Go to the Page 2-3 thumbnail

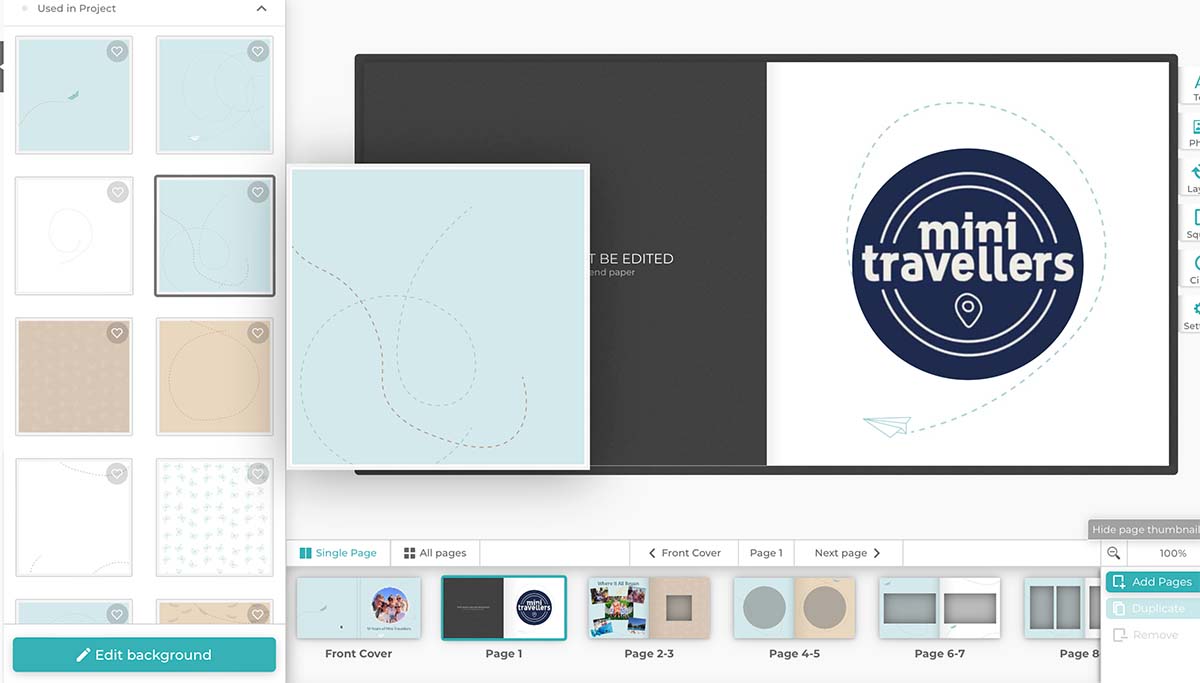649,607
